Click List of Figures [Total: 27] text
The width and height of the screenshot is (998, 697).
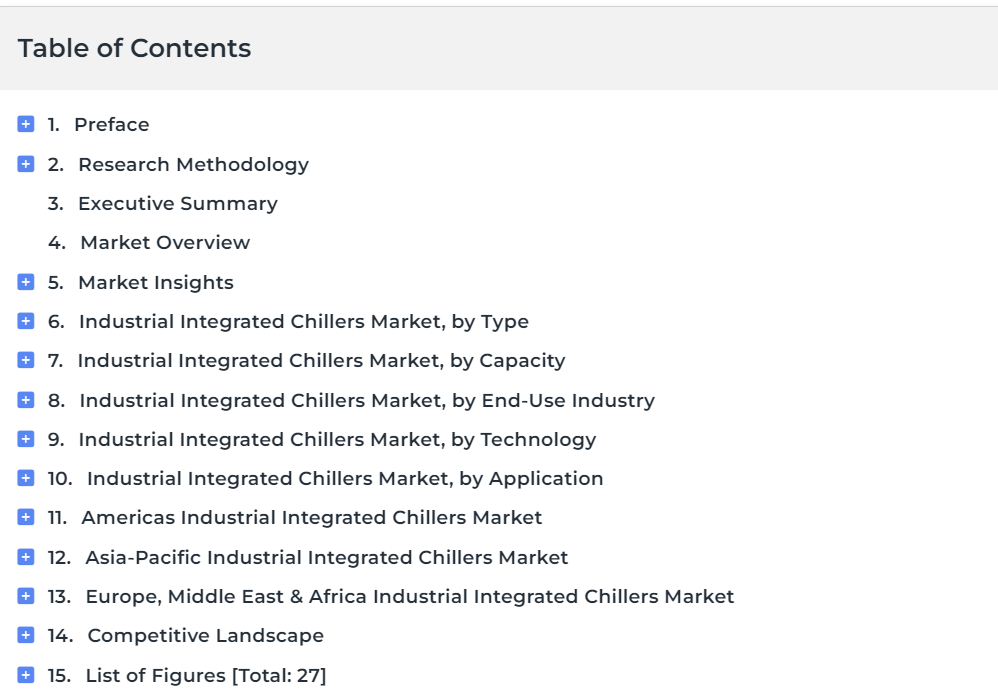coord(206,675)
